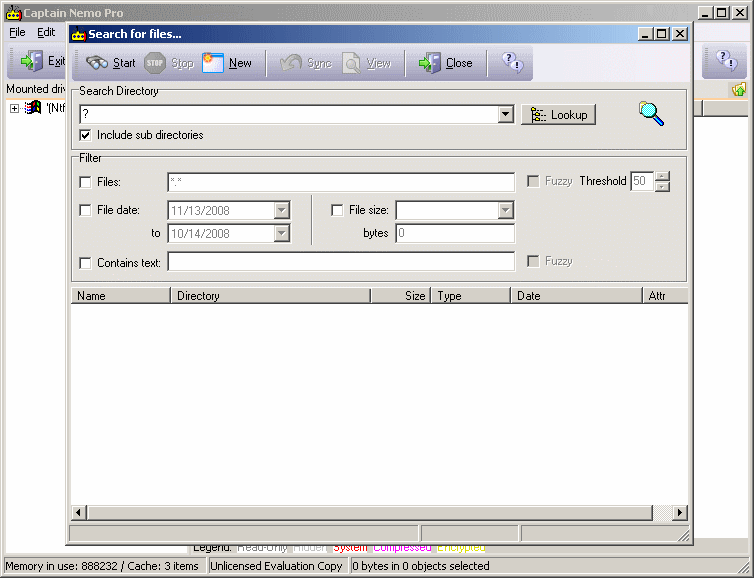Expand the mounted drive tree node
Viewport: 754px width, 578px height.
pos(15,108)
